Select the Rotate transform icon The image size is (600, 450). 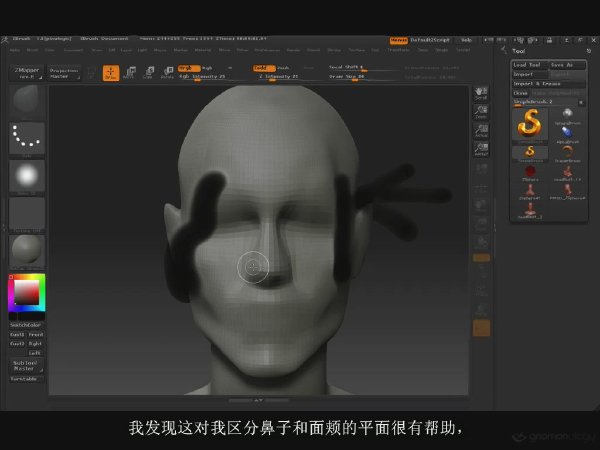coord(167,72)
